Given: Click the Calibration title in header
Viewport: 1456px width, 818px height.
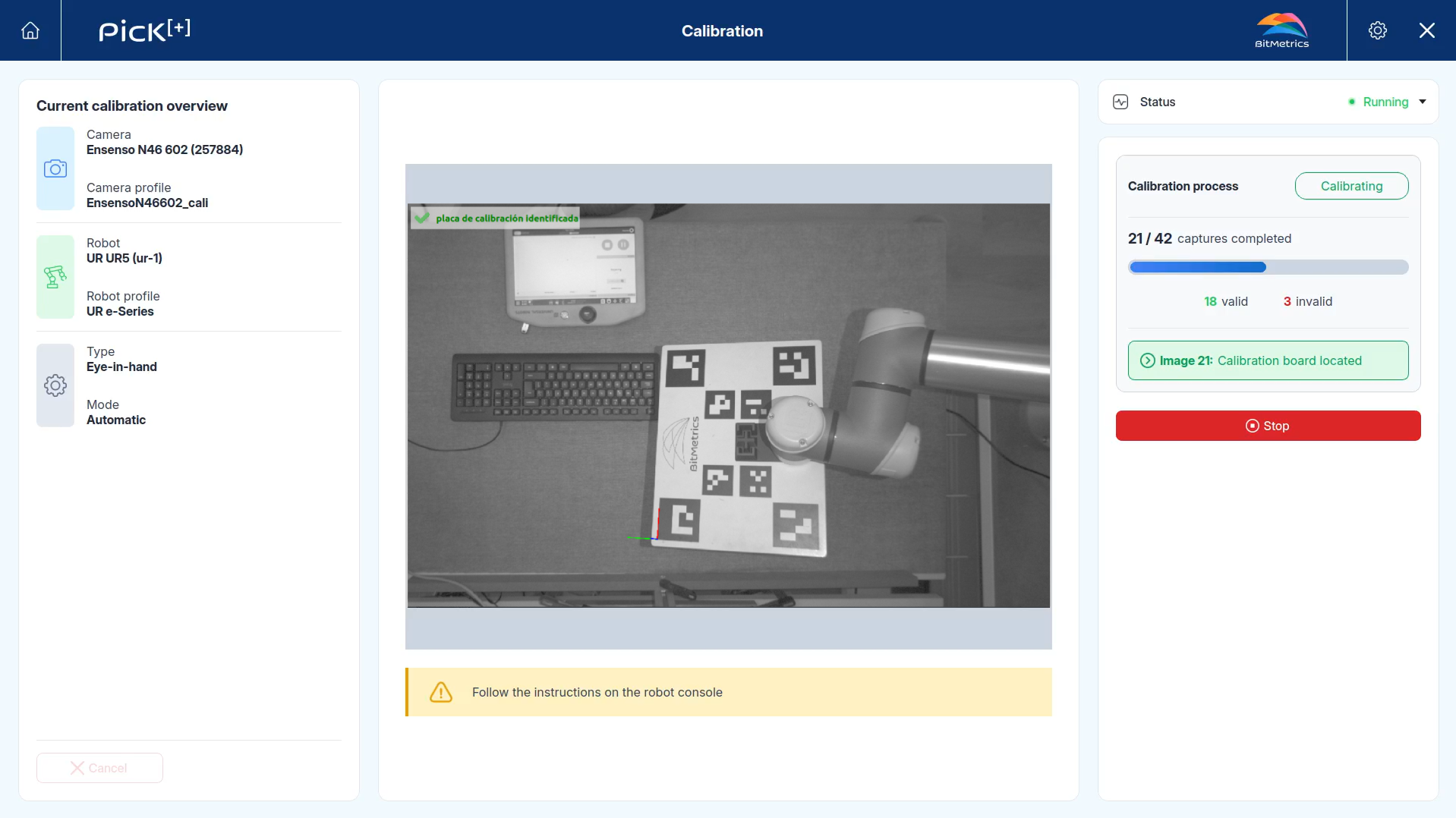Looking at the screenshot, I should (x=722, y=31).
